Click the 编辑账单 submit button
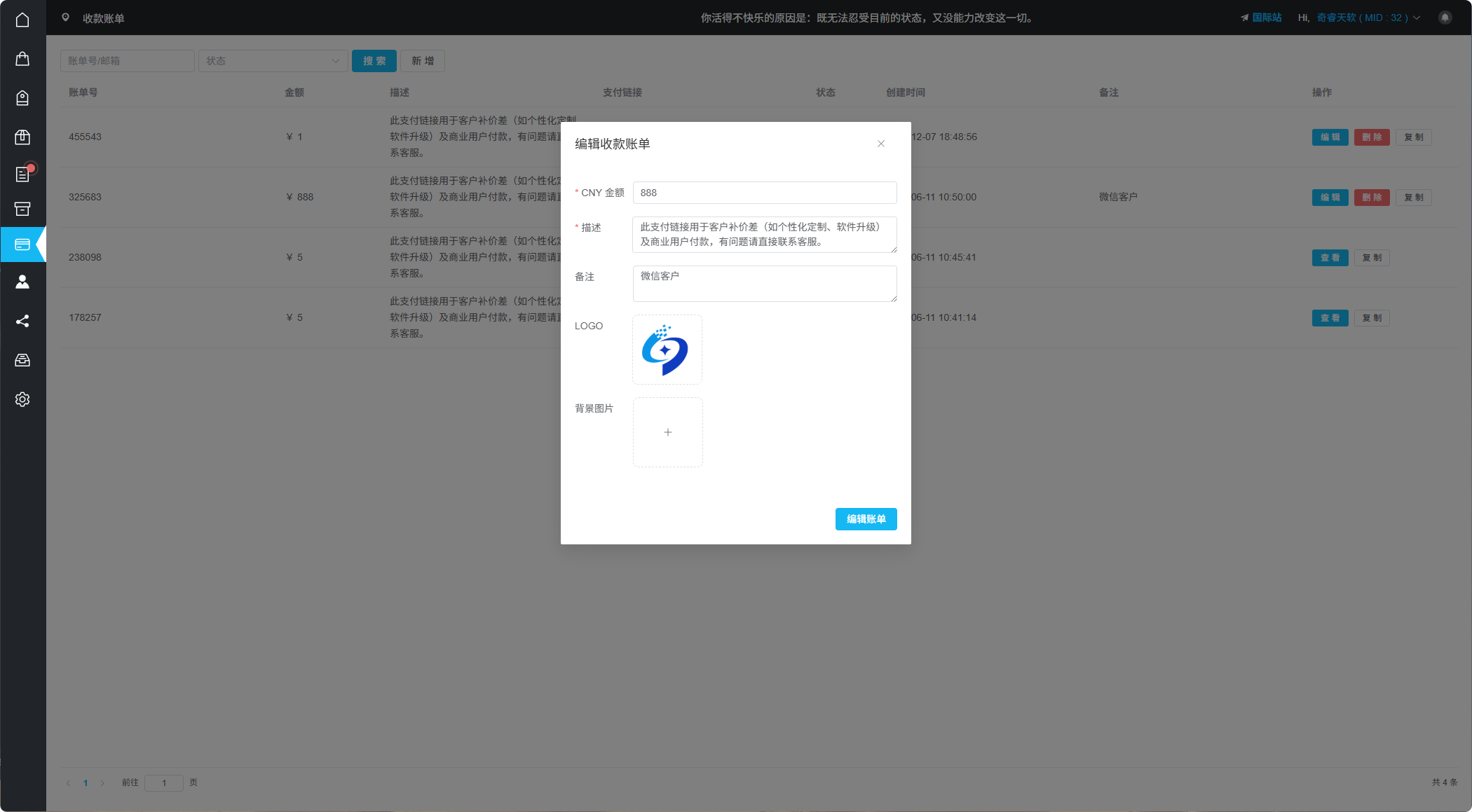 [866, 519]
